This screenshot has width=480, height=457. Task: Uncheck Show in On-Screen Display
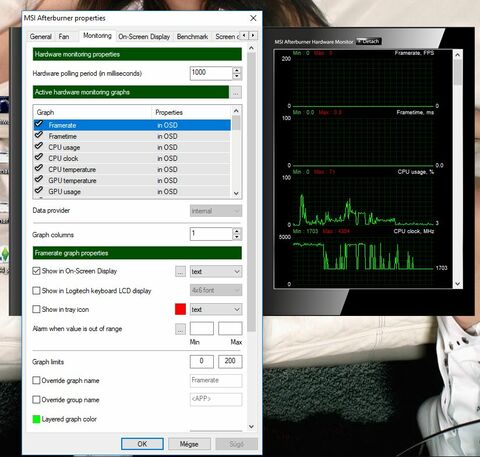click(36, 271)
